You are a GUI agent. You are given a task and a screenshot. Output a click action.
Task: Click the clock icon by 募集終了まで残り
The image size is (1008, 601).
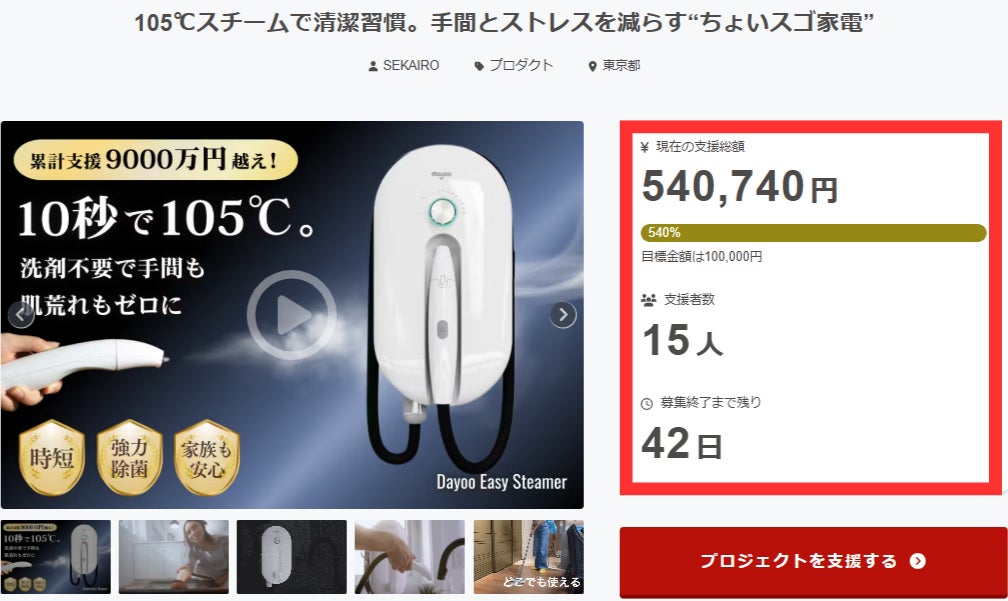647,404
